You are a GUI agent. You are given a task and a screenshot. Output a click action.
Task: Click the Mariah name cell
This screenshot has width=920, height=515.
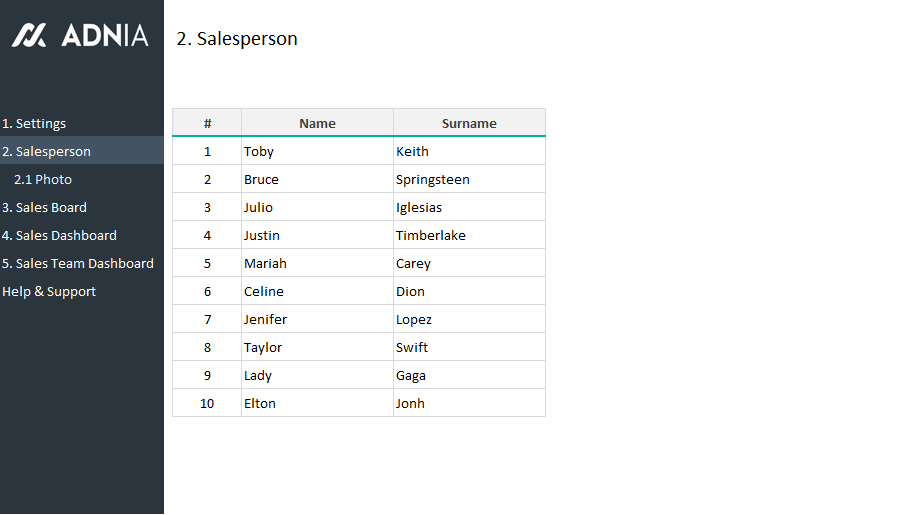click(317, 264)
